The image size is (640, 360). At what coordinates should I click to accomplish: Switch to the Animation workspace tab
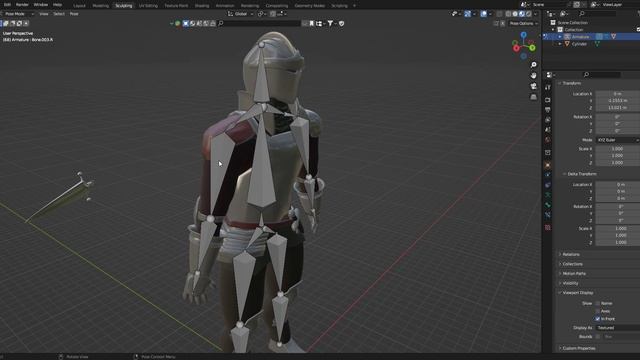point(225,6)
